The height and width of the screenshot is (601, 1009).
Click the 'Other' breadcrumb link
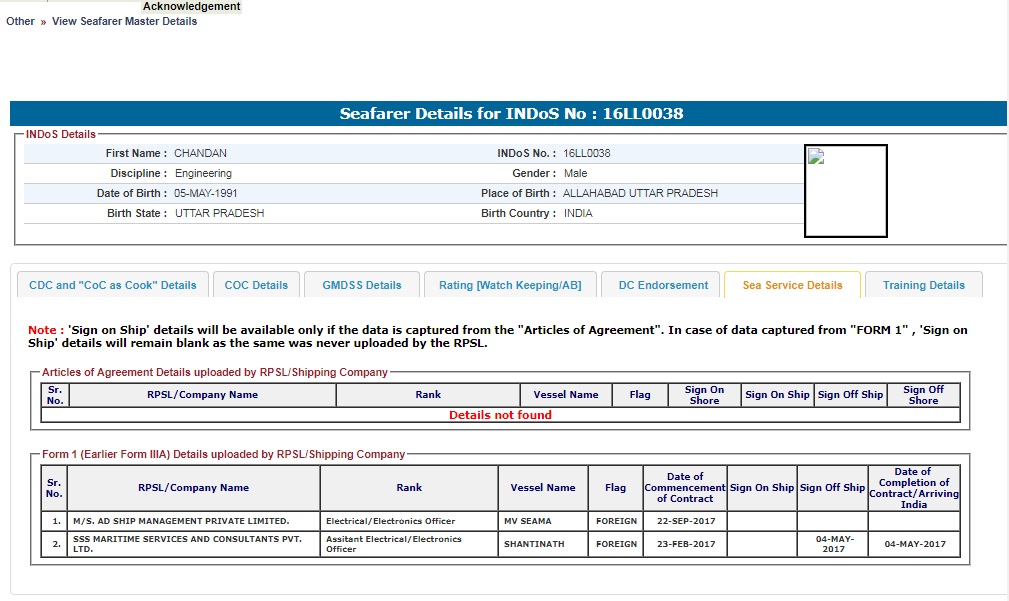coord(20,21)
